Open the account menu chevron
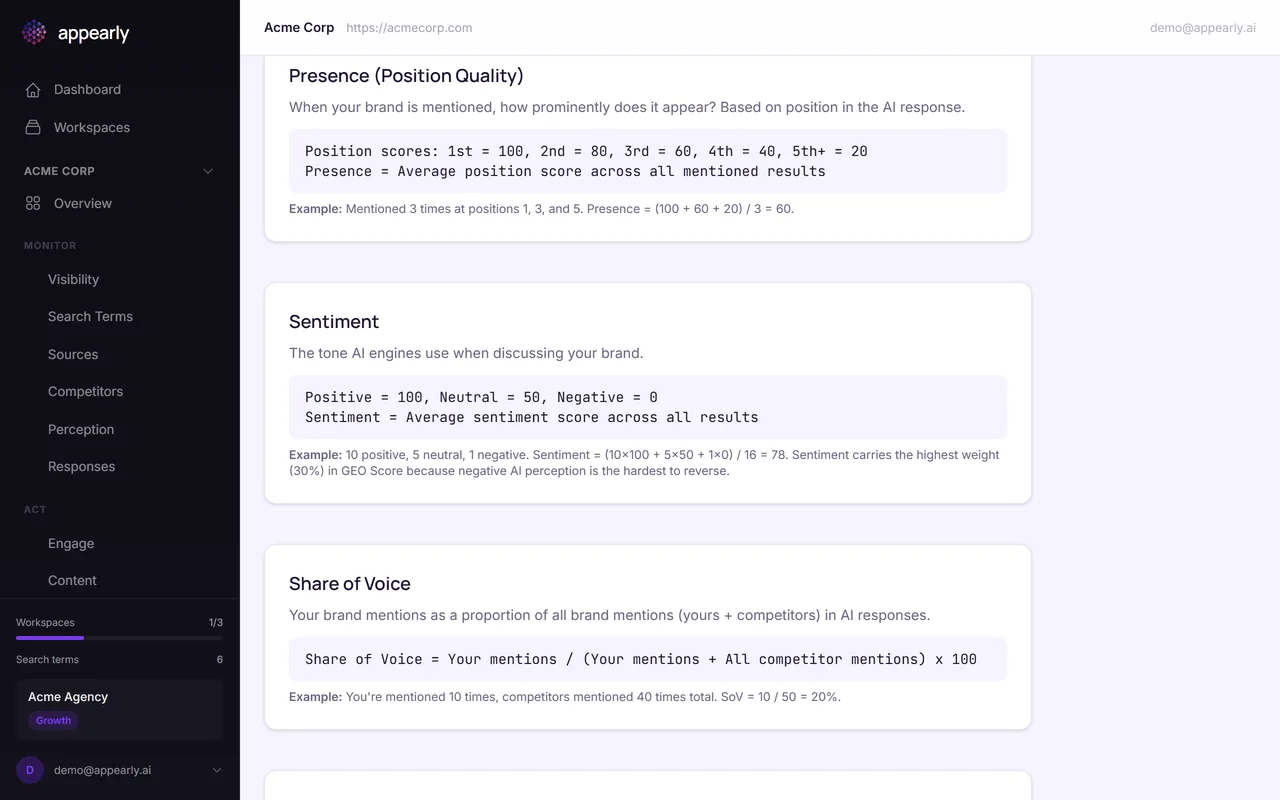Screen dimensions: 1280x800 (x=217, y=770)
